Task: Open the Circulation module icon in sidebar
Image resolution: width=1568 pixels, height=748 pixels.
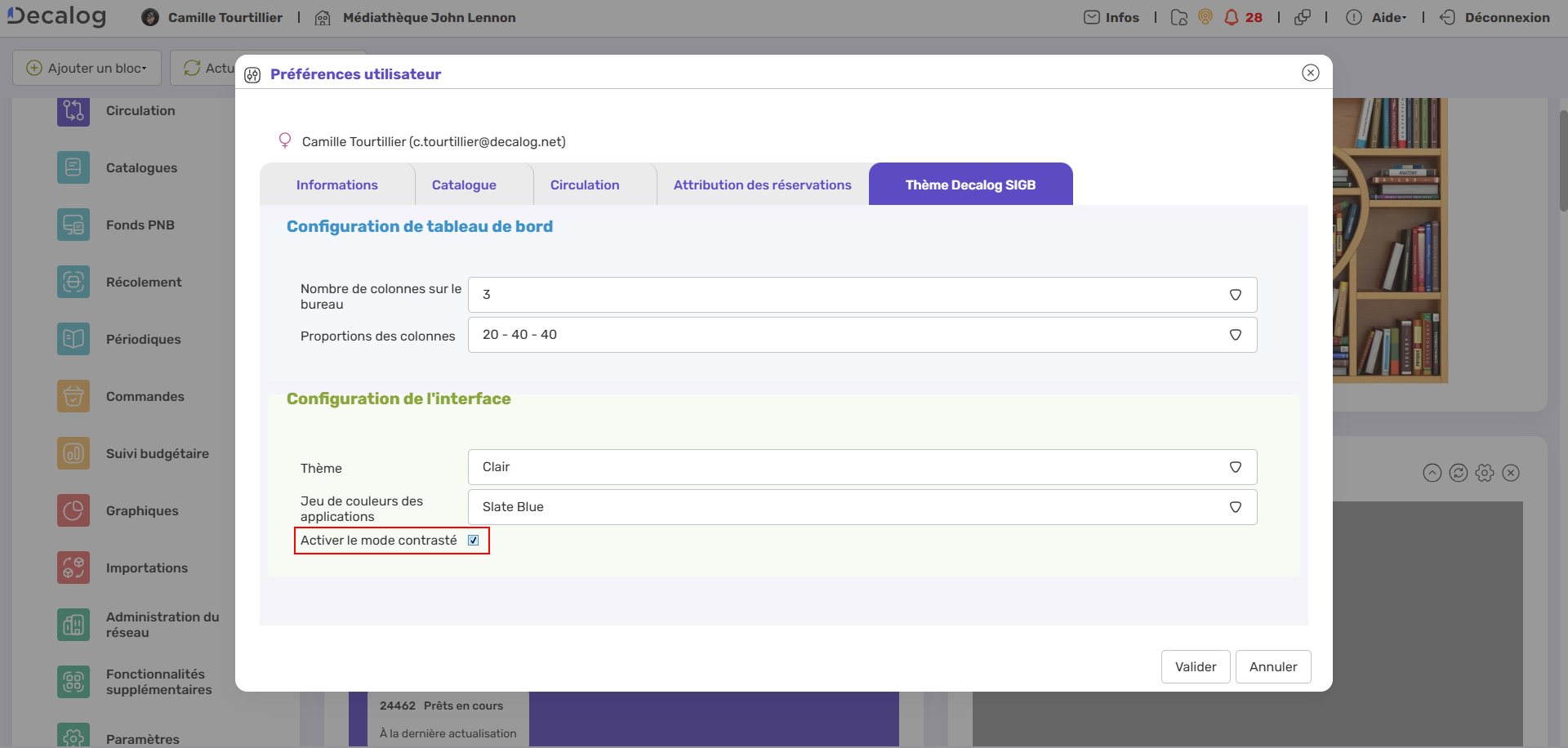Action: coord(73,110)
